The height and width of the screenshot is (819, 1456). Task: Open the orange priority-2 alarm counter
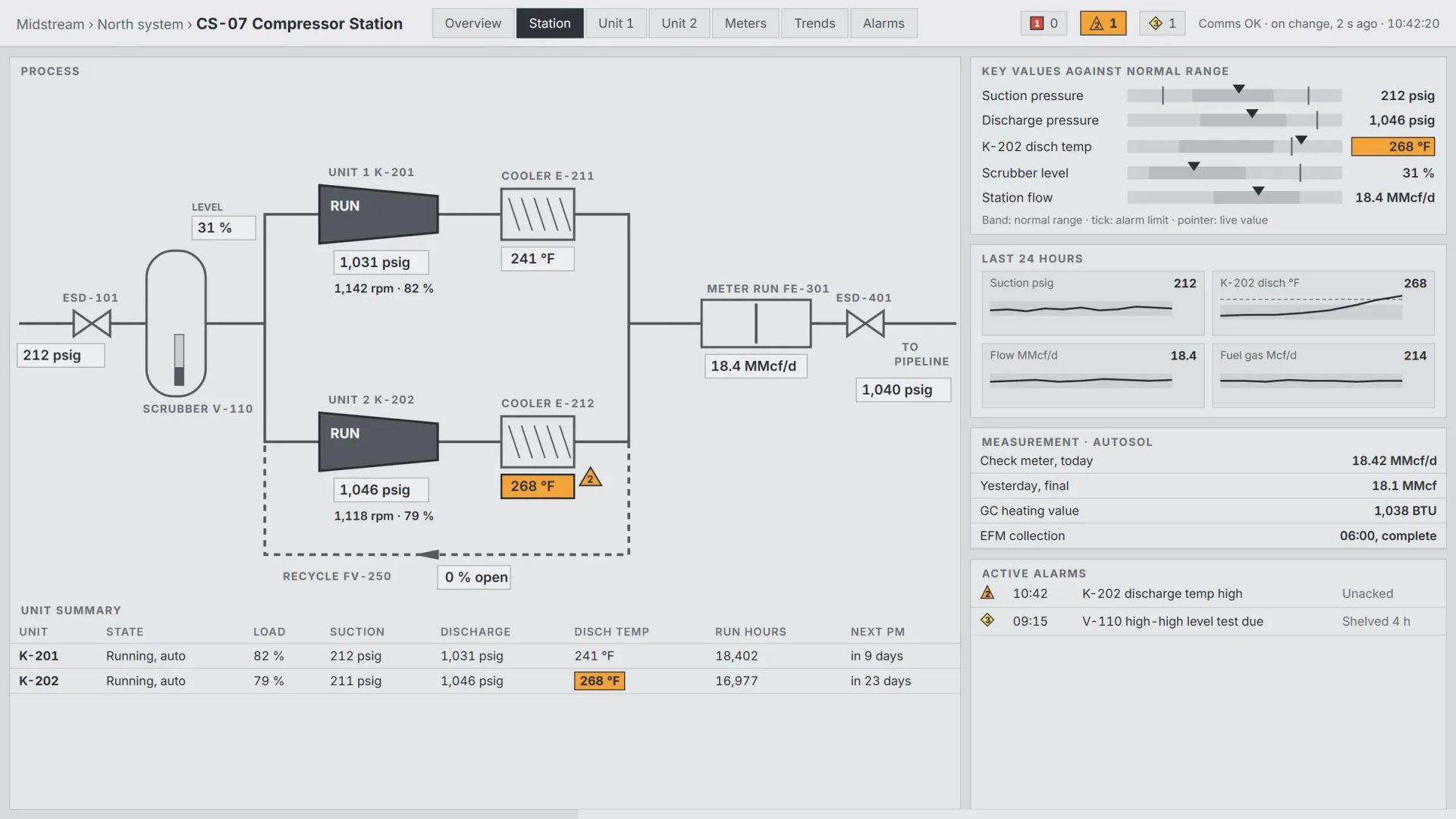coord(1103,24)
